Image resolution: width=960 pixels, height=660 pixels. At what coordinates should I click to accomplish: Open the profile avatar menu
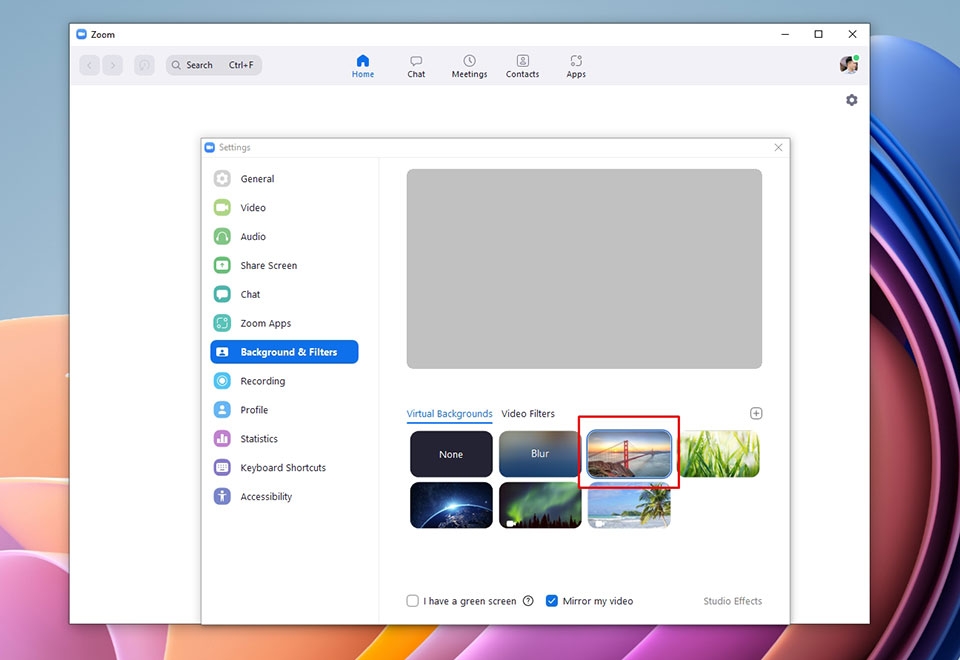(849, 64)
